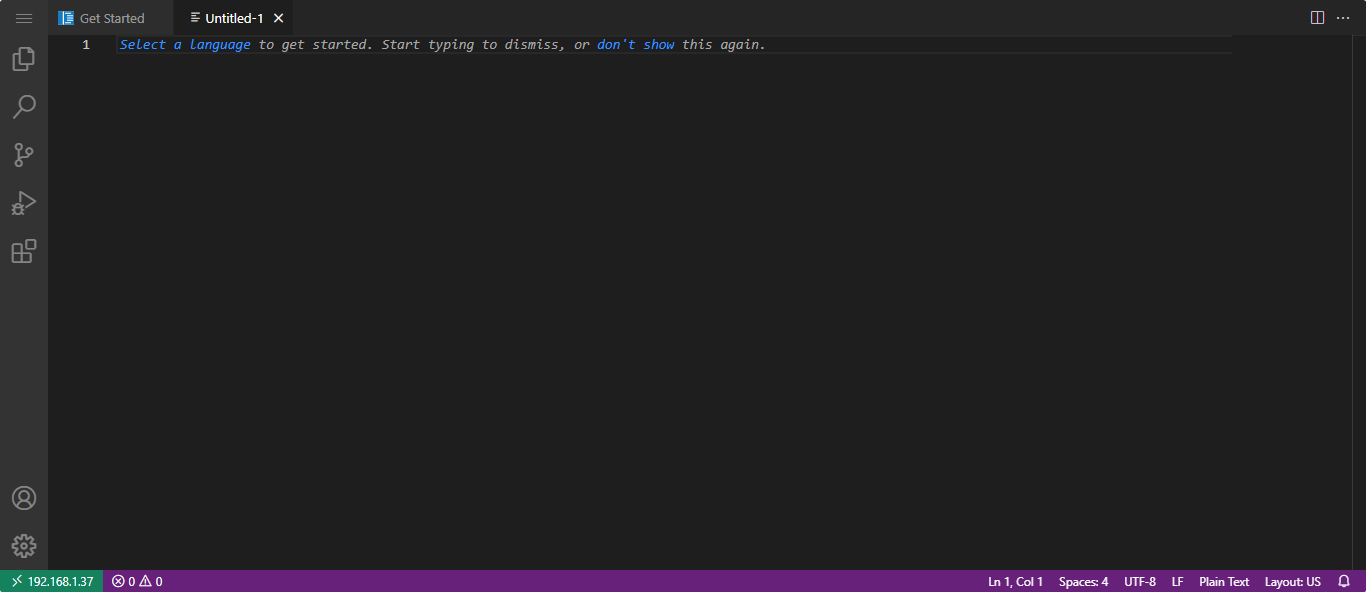
Task: Open the Run and Debug view
Action: tap(23, 203)
